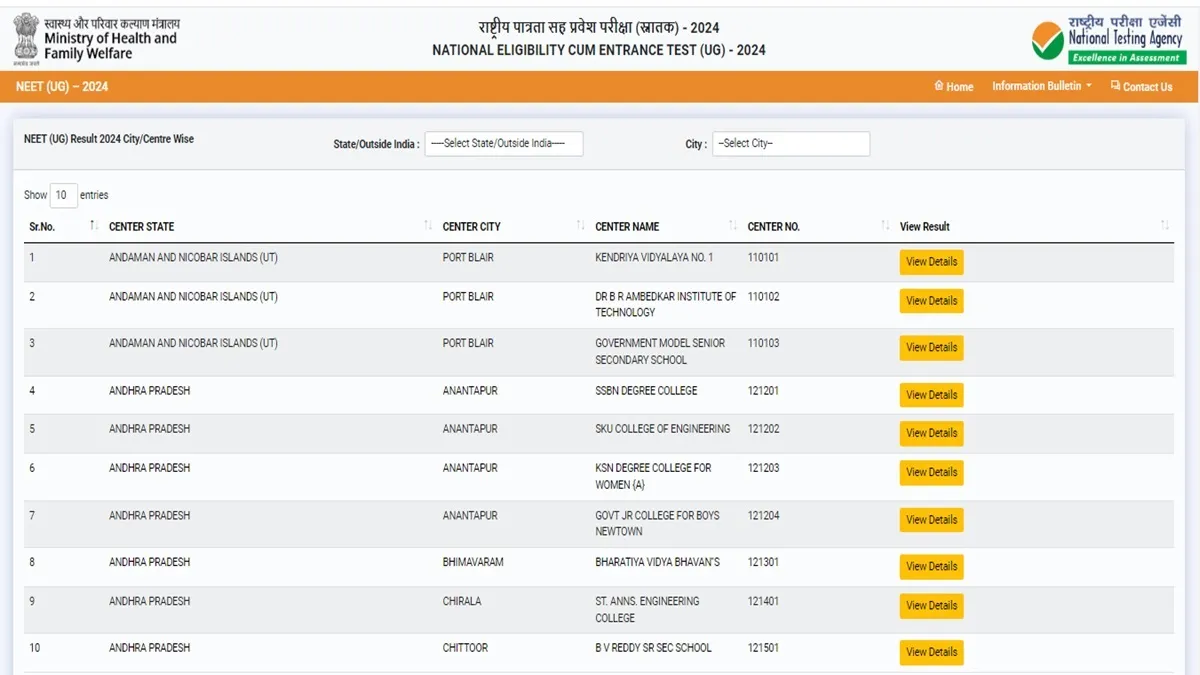Click the Ministry of Health emblem logo
This screenshot has width=1200, height=675.
[x=26, y=37]
